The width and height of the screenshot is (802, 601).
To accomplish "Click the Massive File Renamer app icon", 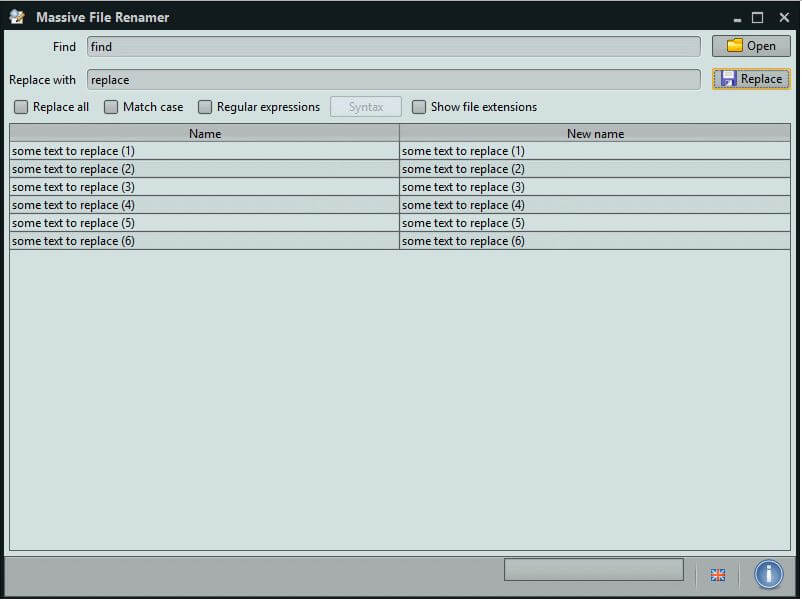I will point(17,17).
